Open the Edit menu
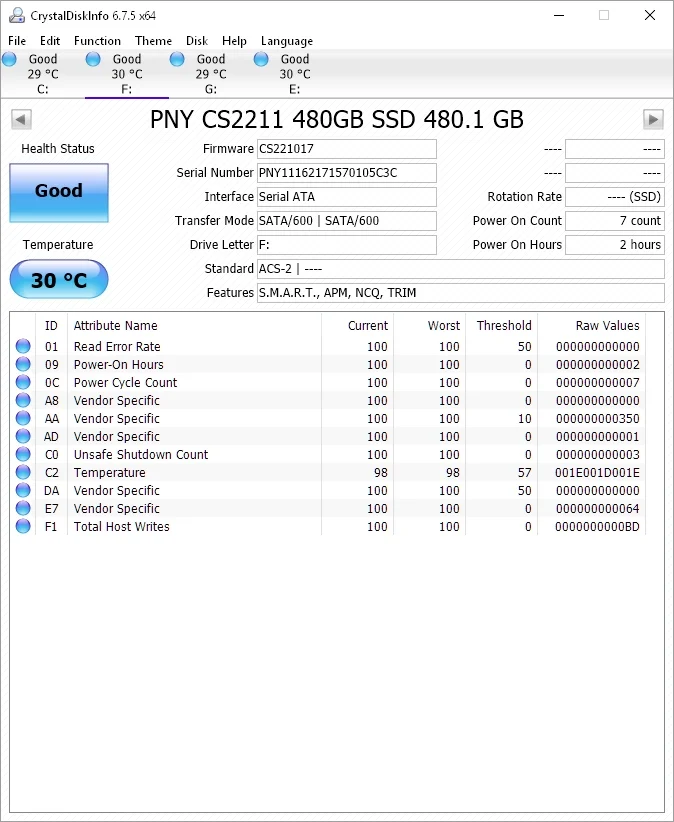674x822 pixels. [x=50, y=41]
